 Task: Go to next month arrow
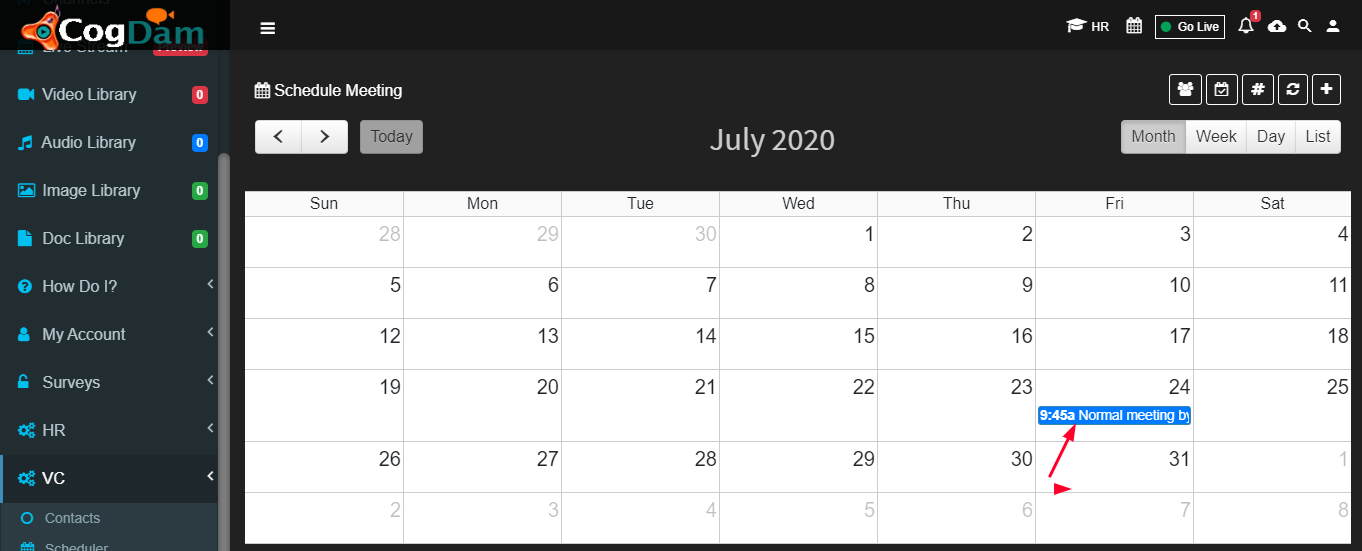pos(325,136)
